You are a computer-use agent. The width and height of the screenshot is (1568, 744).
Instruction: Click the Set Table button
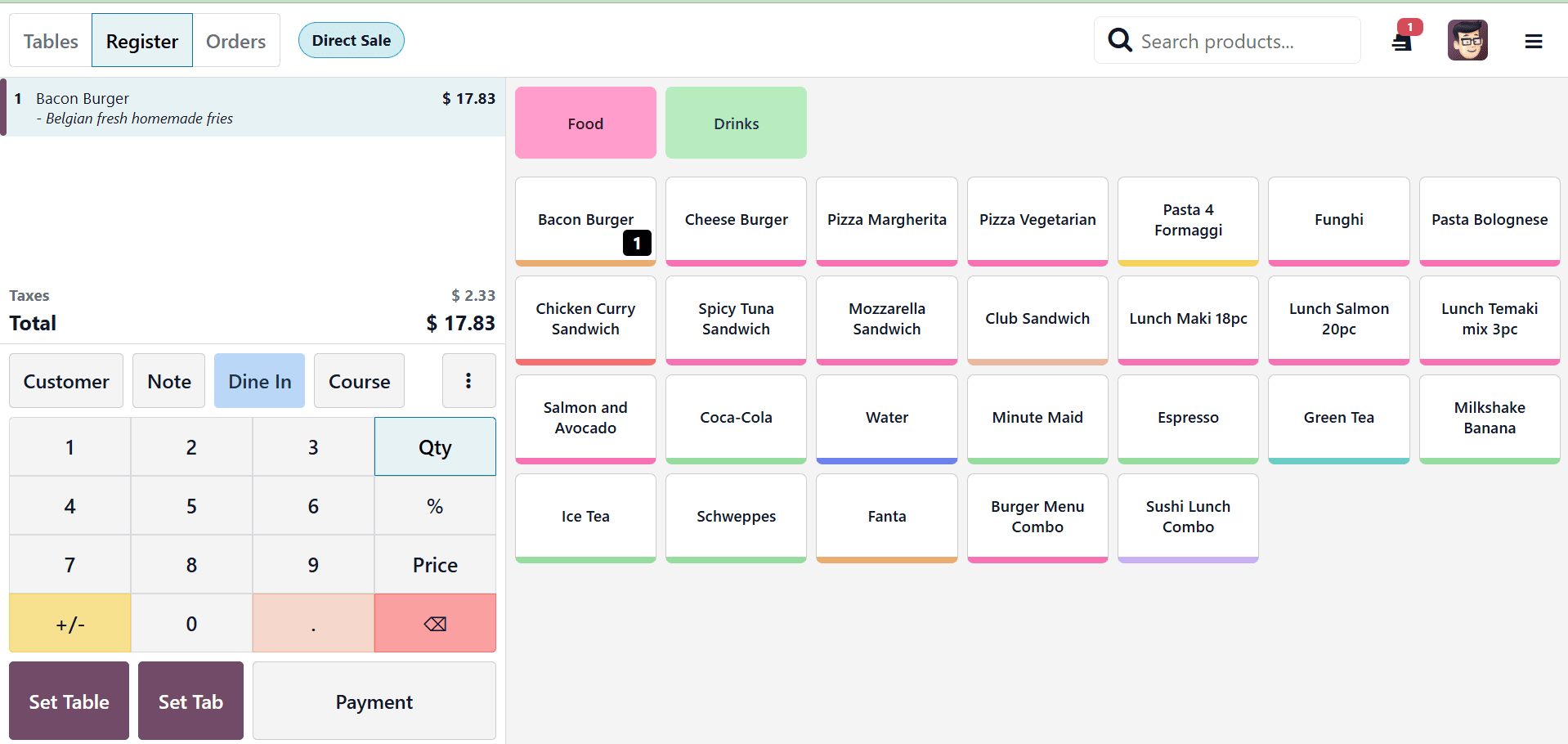tap(69, 701)
